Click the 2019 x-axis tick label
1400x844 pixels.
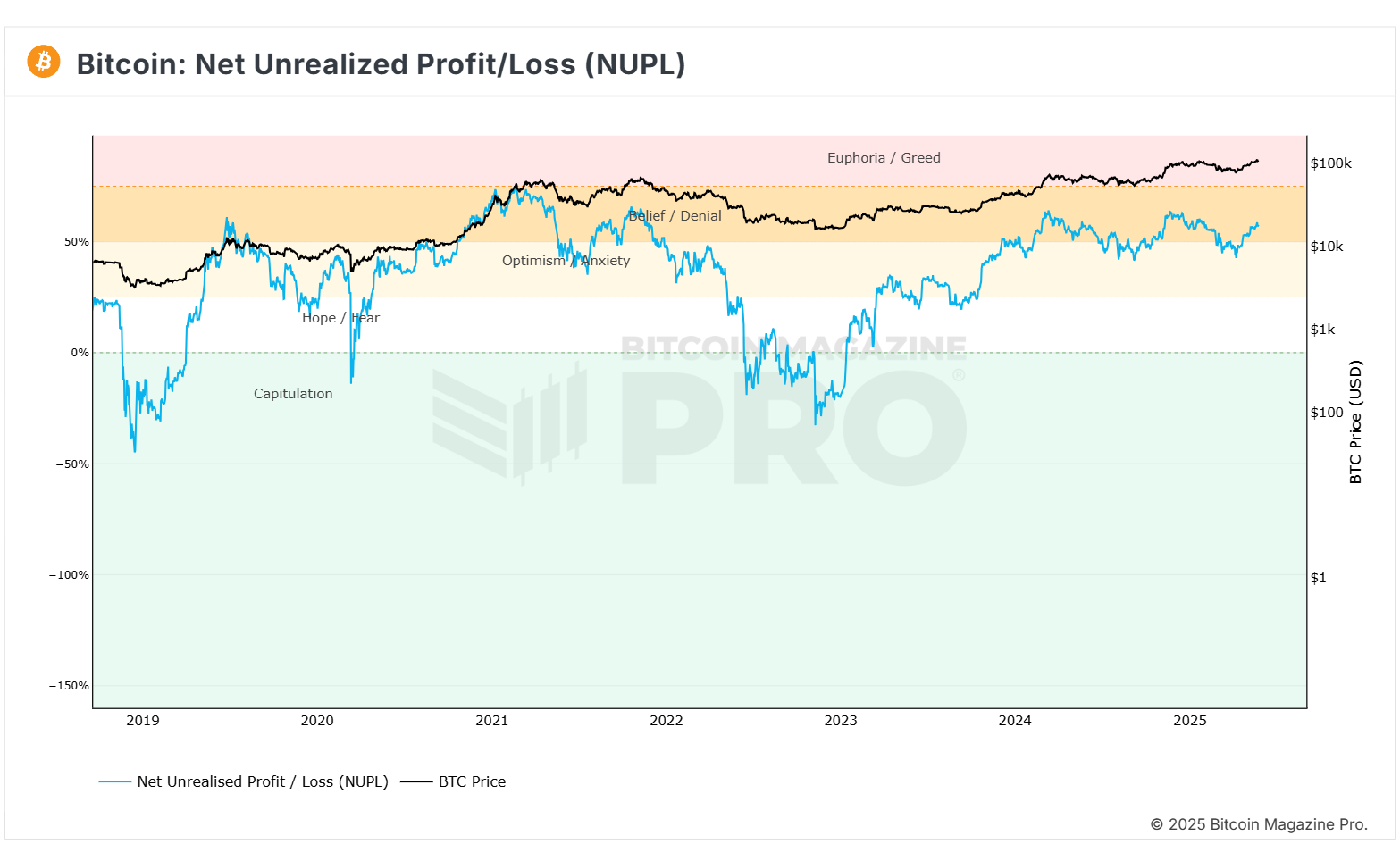click(x=143, y=721)
